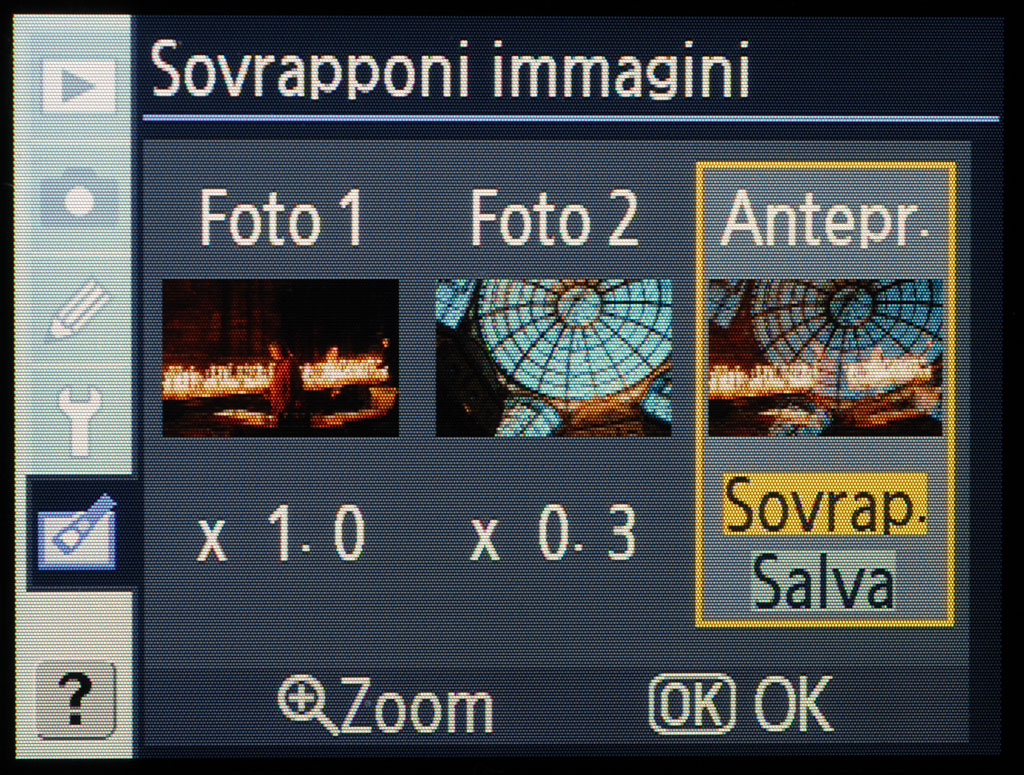This screenshot has width=1024, height=775.
Task: Click the Sovrapponi immagini title
Action: [x=450, y=70]
